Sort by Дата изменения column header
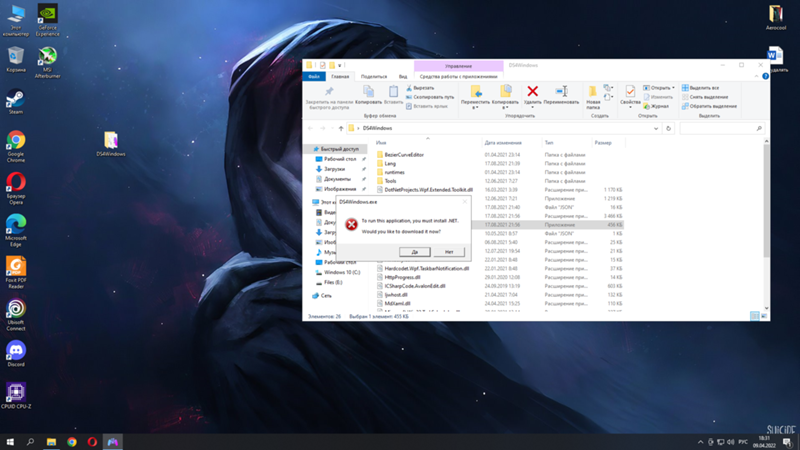Screen dimensions: 800x450 [x=503, y=143]
